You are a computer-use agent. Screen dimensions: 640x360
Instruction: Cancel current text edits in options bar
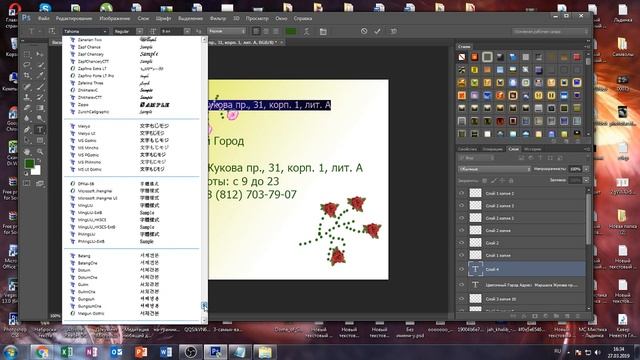364,31
